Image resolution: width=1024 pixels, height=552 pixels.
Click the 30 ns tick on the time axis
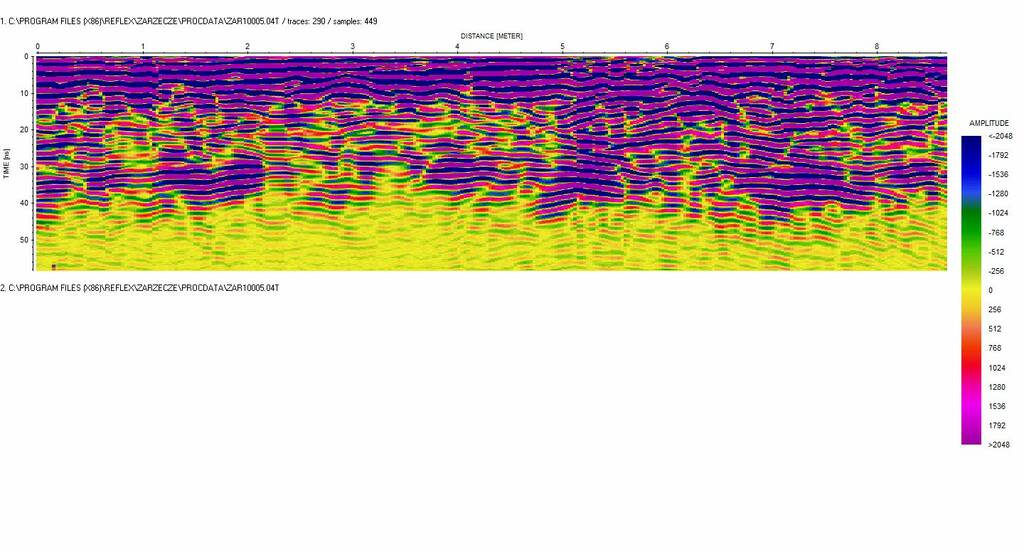click(x=25, y=167)
